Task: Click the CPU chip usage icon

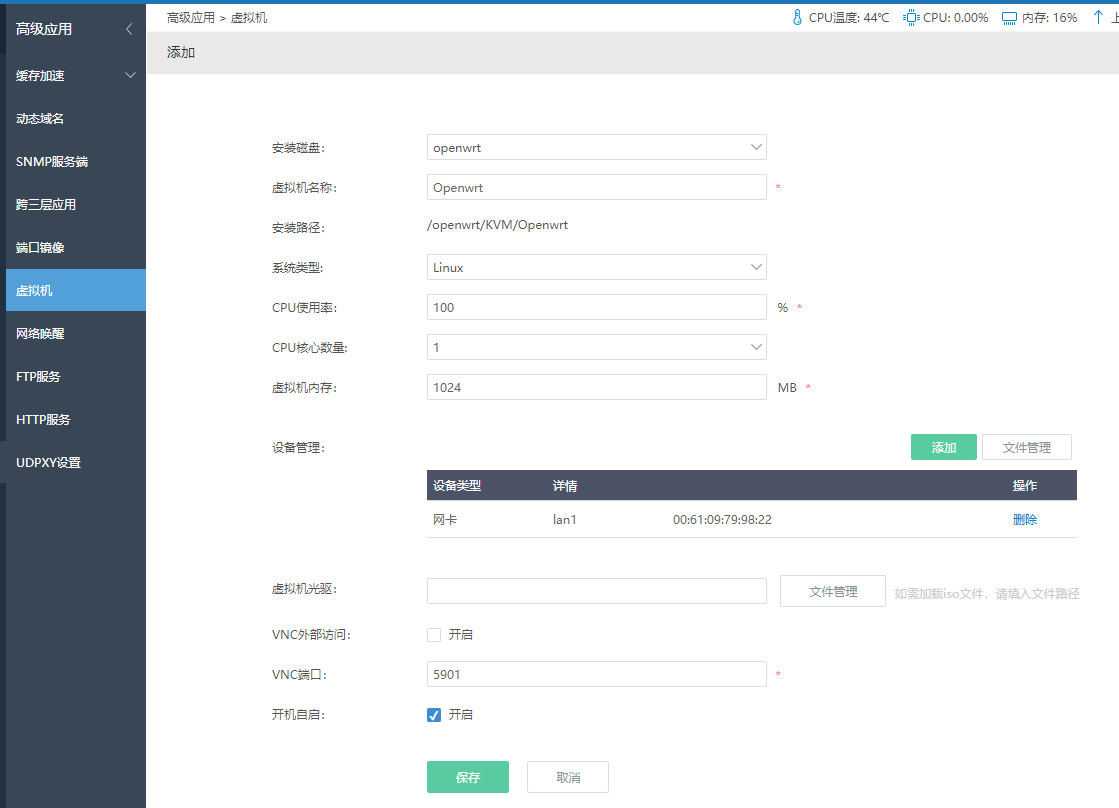Action: (x=911, y=17)
